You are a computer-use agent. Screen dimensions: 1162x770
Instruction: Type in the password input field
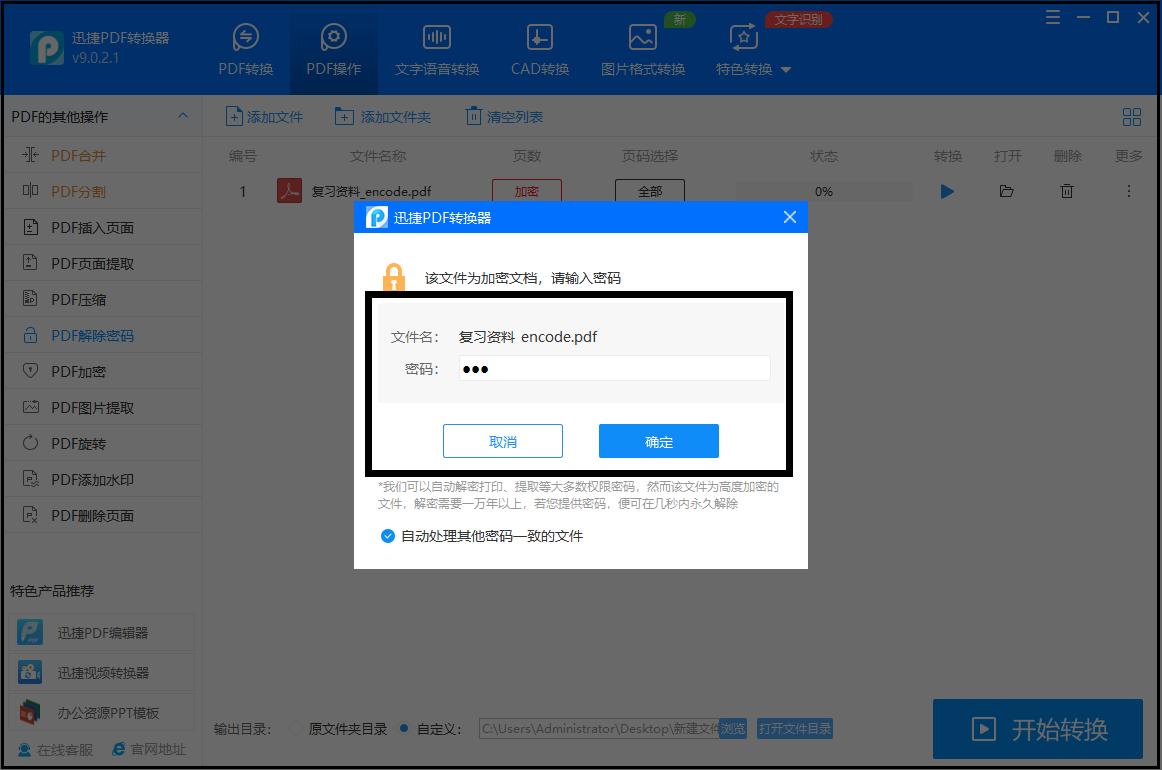[614, 368]
